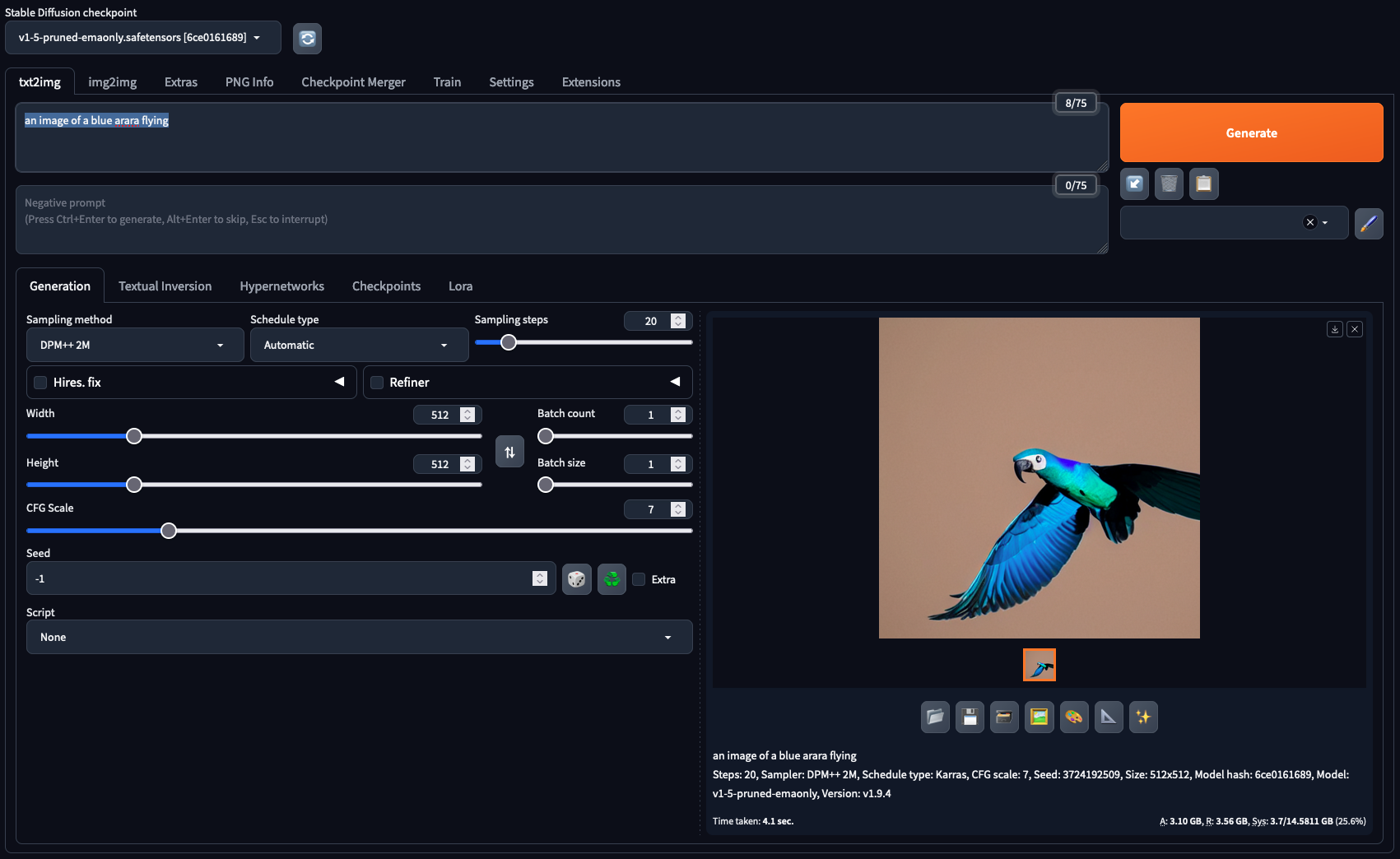Open the Script dropdown showing None
This screenshot has height=859, width=1400.
coord(360,637)
